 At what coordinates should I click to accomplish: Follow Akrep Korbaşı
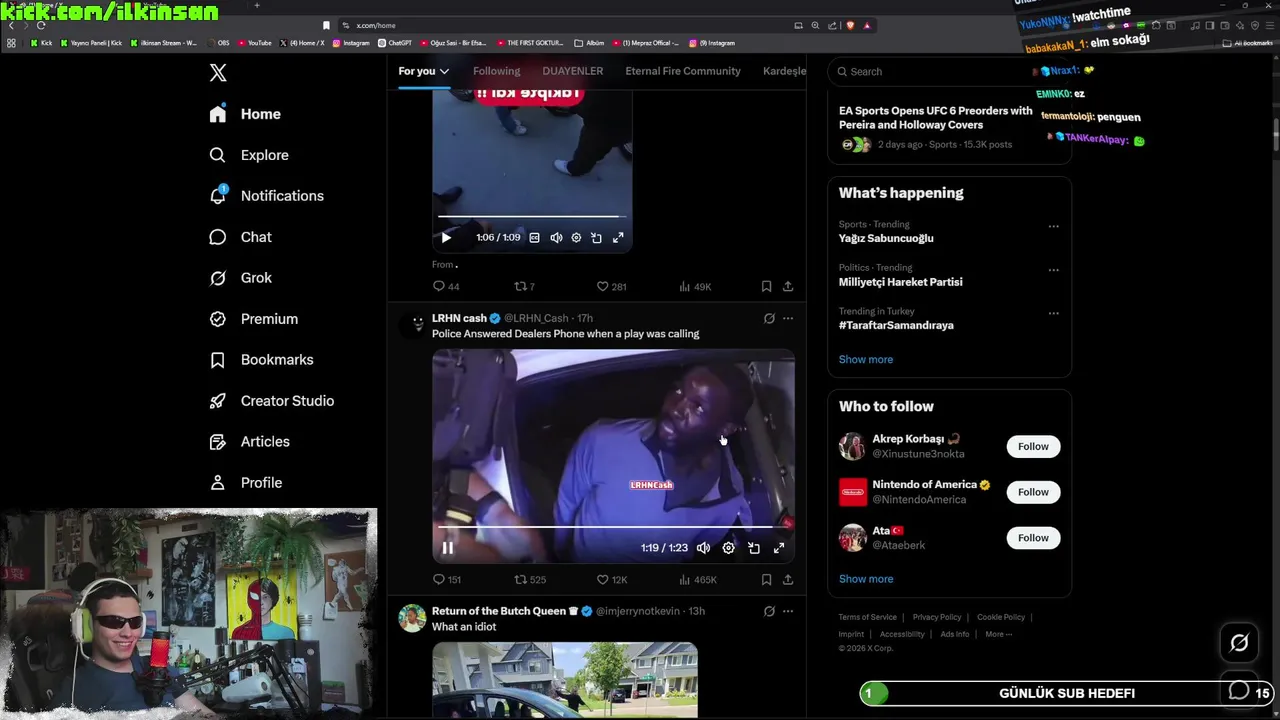click(1033, 447)
